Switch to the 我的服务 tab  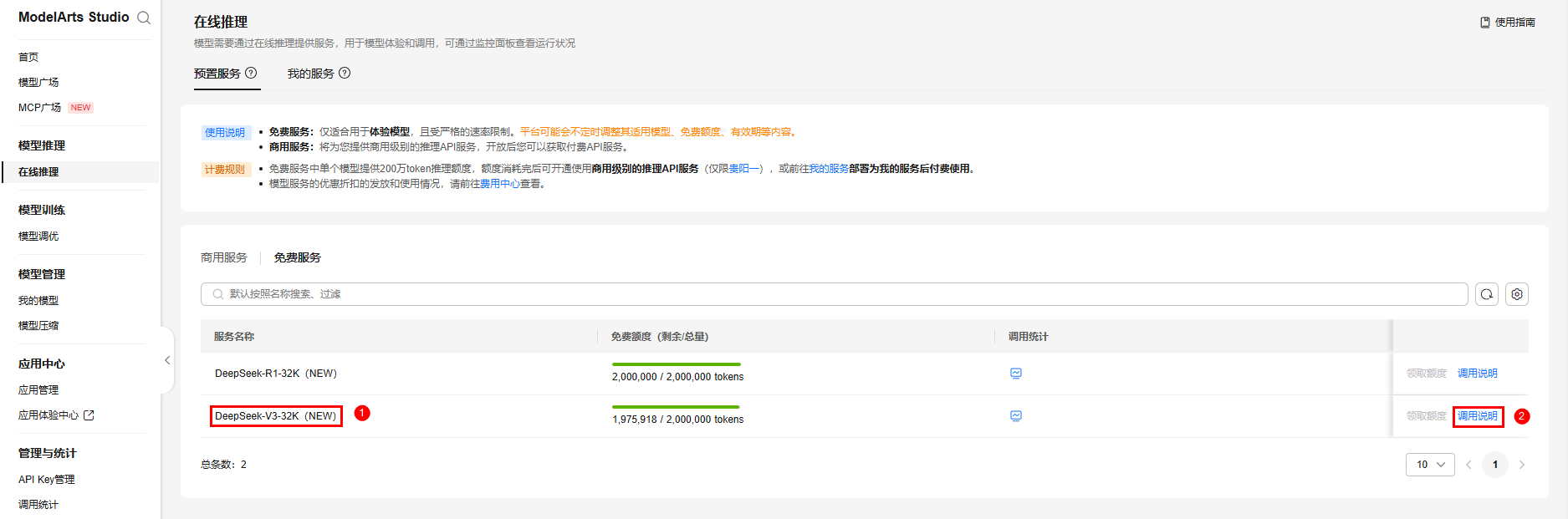[311, 74]
